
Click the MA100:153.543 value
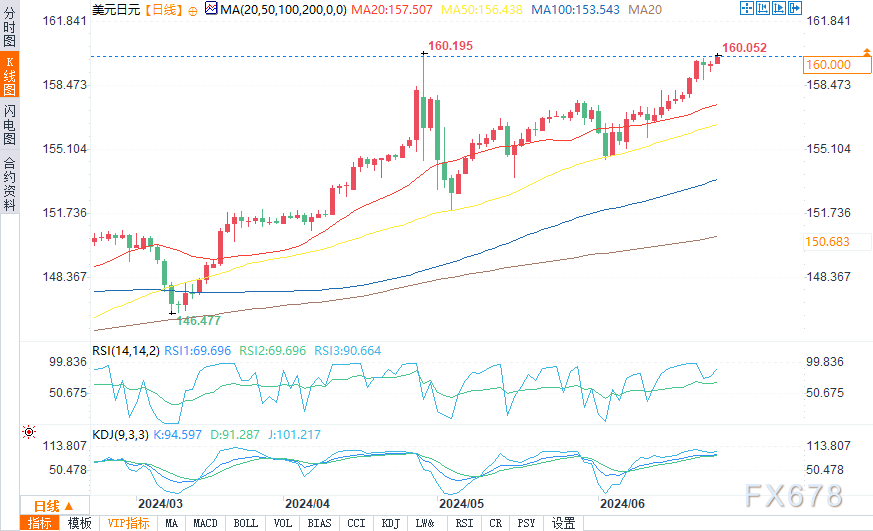(575, 9)
